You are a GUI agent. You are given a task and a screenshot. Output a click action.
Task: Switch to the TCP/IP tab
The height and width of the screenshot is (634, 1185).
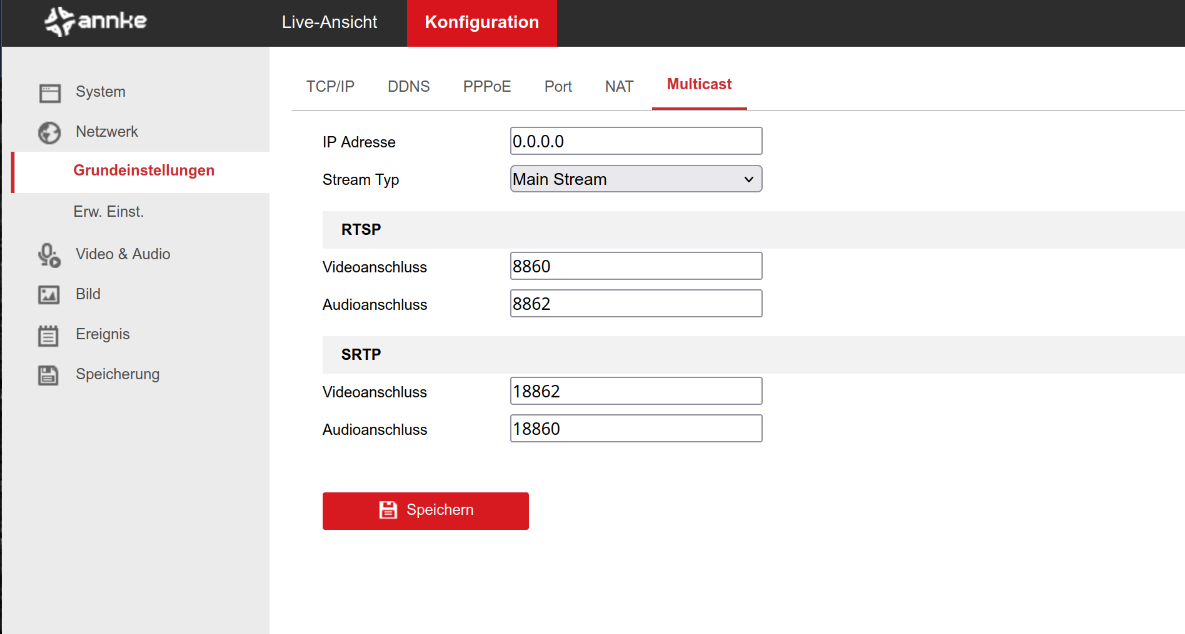330,87
